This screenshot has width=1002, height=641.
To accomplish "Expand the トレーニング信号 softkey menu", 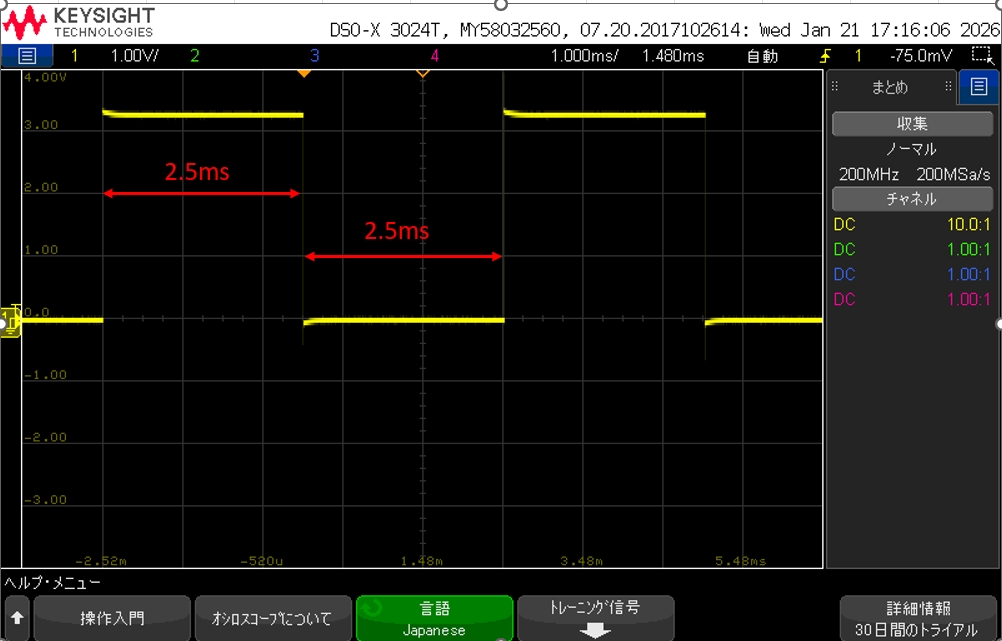I will tap(595, 619).
